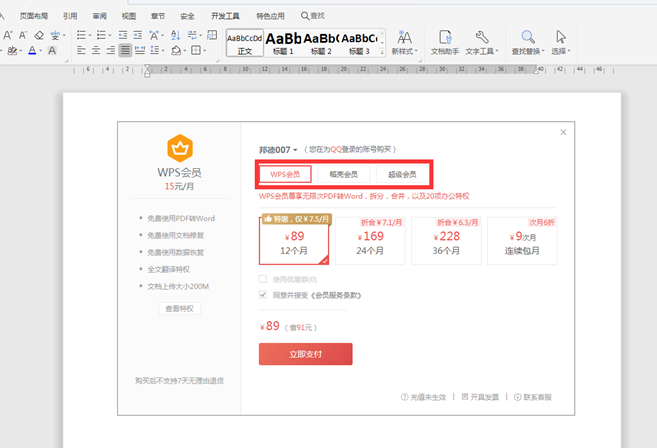Expand bulleted list dropdown arrow
Viewport: 657px width, 448px height.
pos(90,36)
